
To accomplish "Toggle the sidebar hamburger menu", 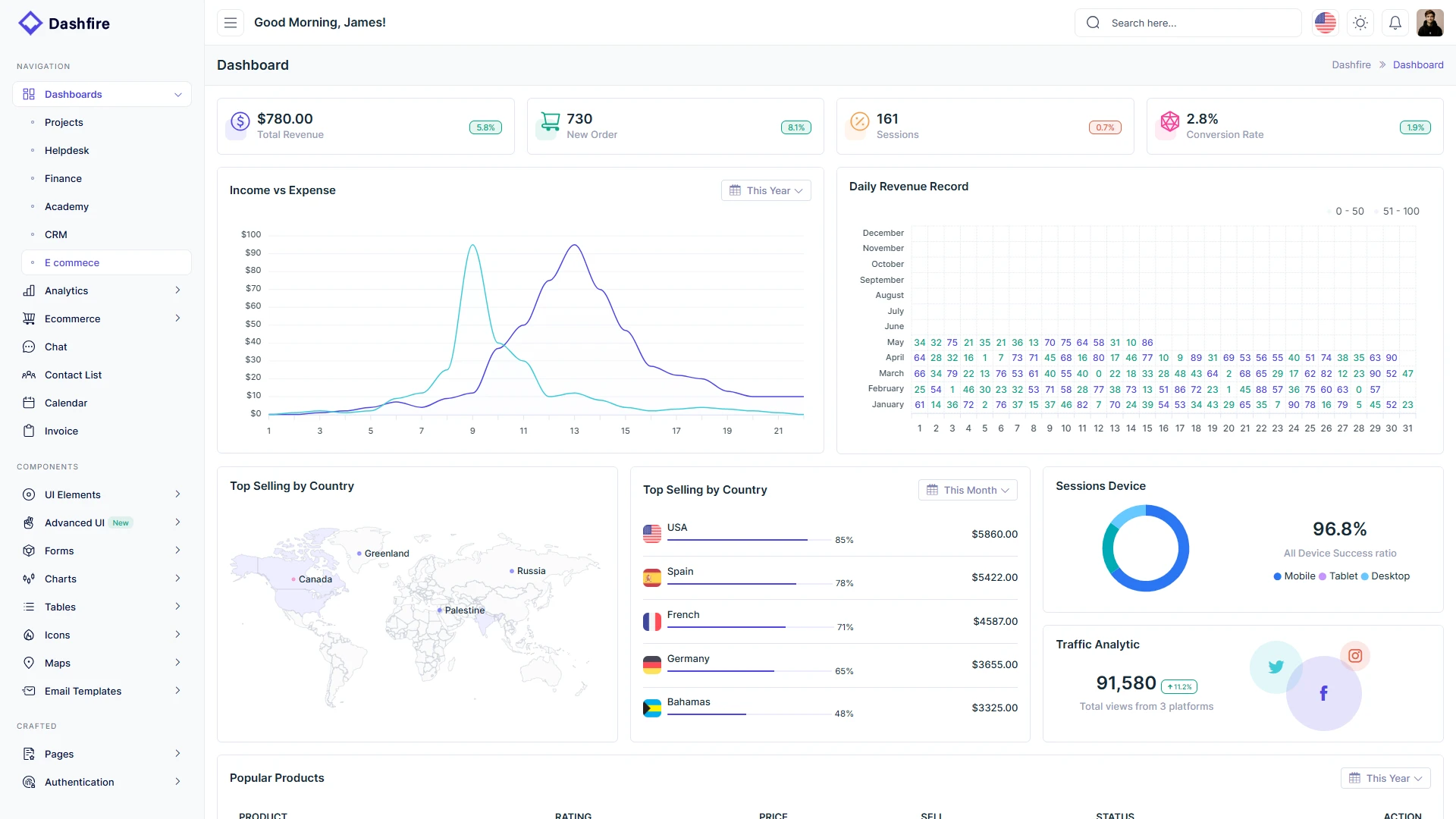I will [x=231, y=23].
